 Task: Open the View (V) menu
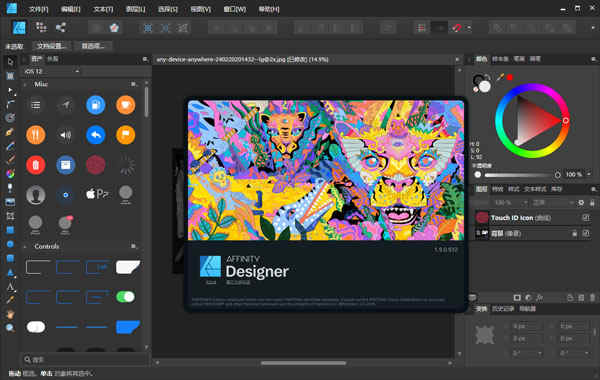click(x=200, y=9)
